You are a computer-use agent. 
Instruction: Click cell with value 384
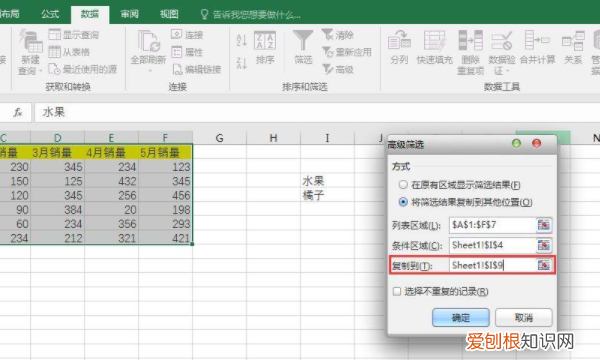click(57, 210)
